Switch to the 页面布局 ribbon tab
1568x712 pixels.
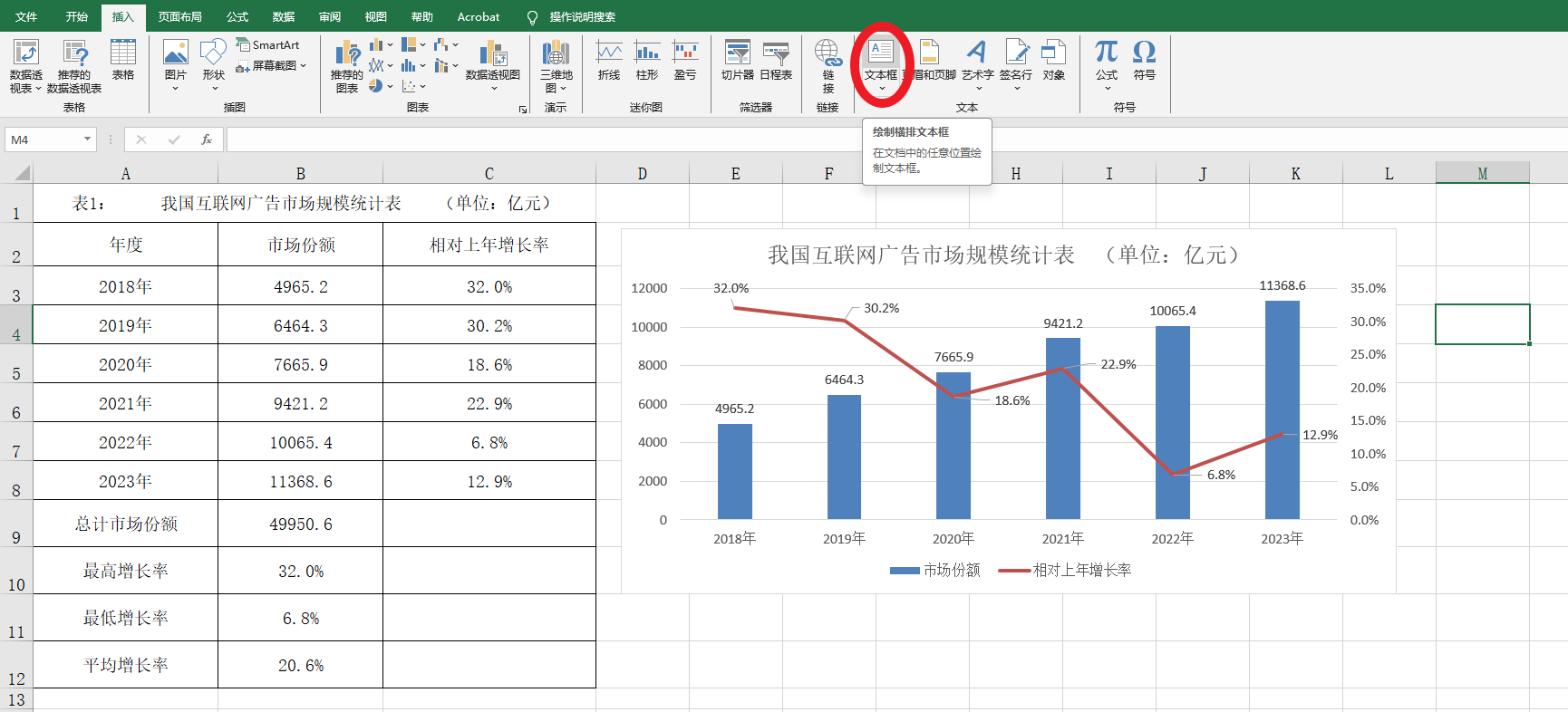[x=179, y=16]
